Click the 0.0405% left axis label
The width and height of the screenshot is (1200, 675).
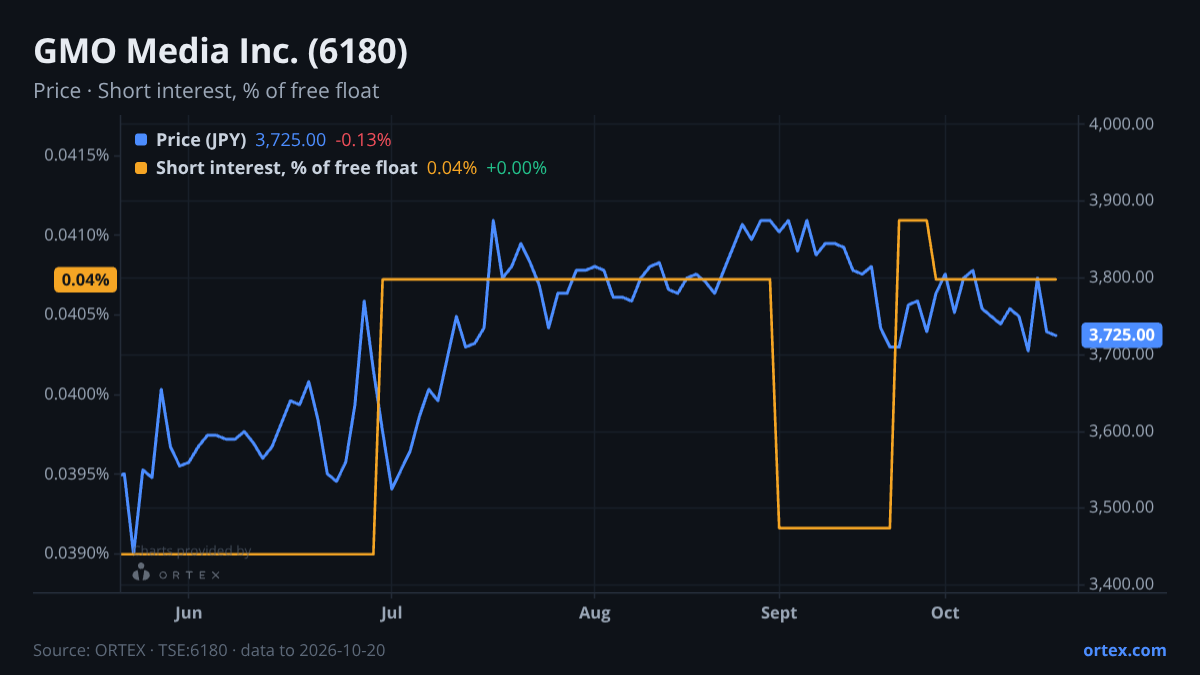[x=77, y=315]
